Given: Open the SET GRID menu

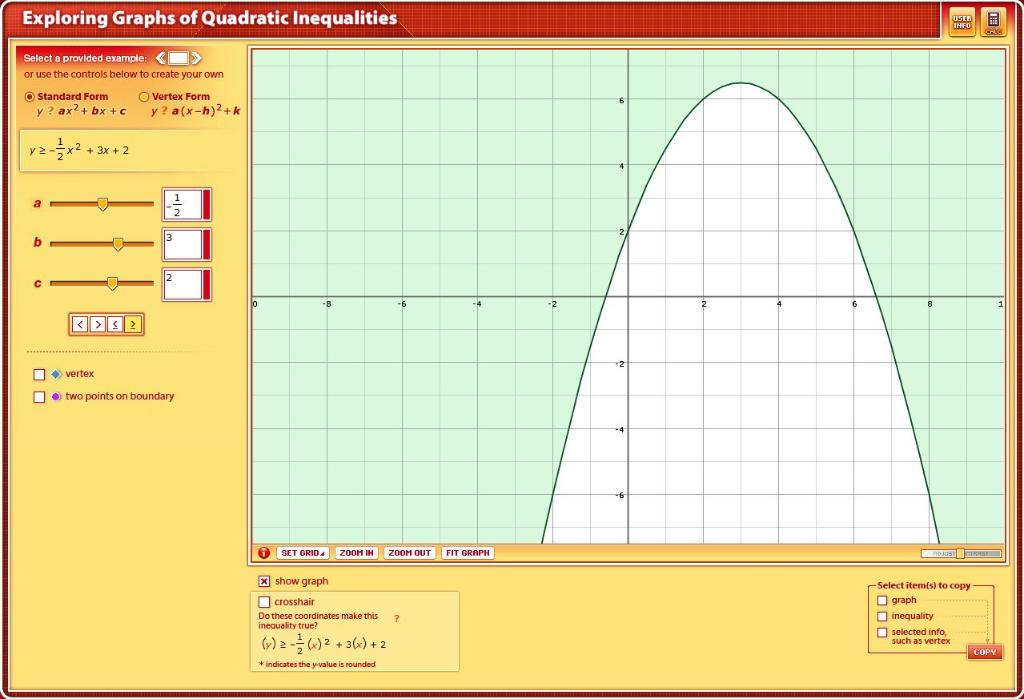Looking at the screenshot, I should coord(303,553).
